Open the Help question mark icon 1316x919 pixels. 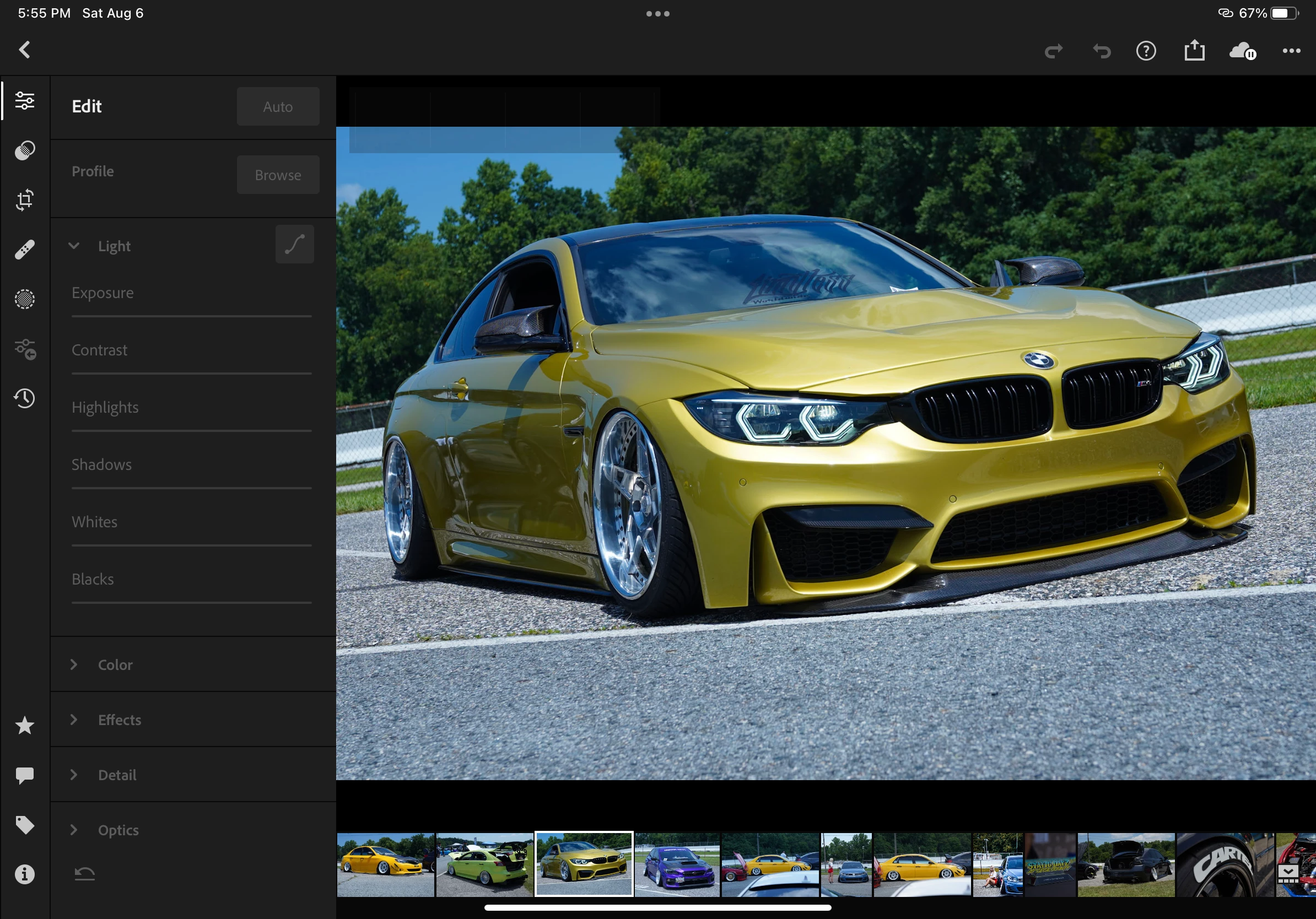pyautogui.click(x=1146, y=51)
